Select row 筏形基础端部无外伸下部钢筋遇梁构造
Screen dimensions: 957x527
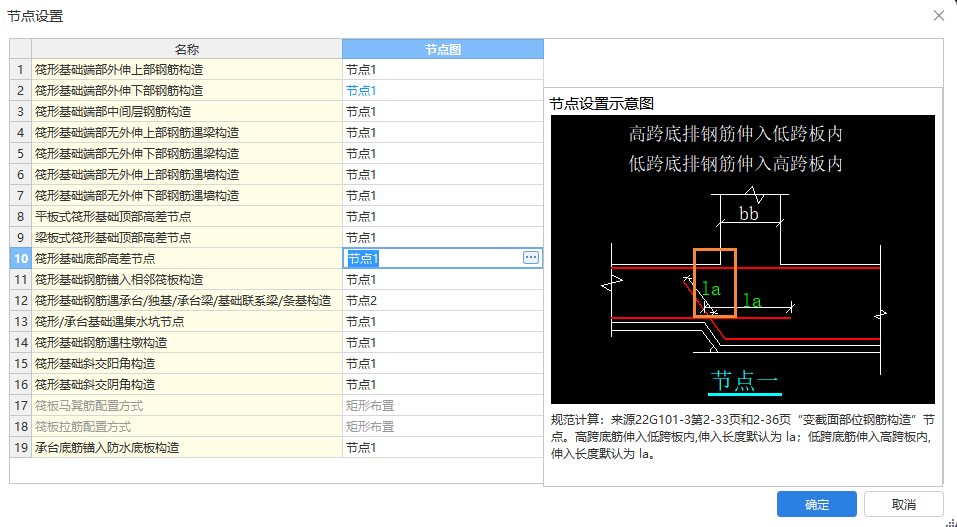[187, 153]
